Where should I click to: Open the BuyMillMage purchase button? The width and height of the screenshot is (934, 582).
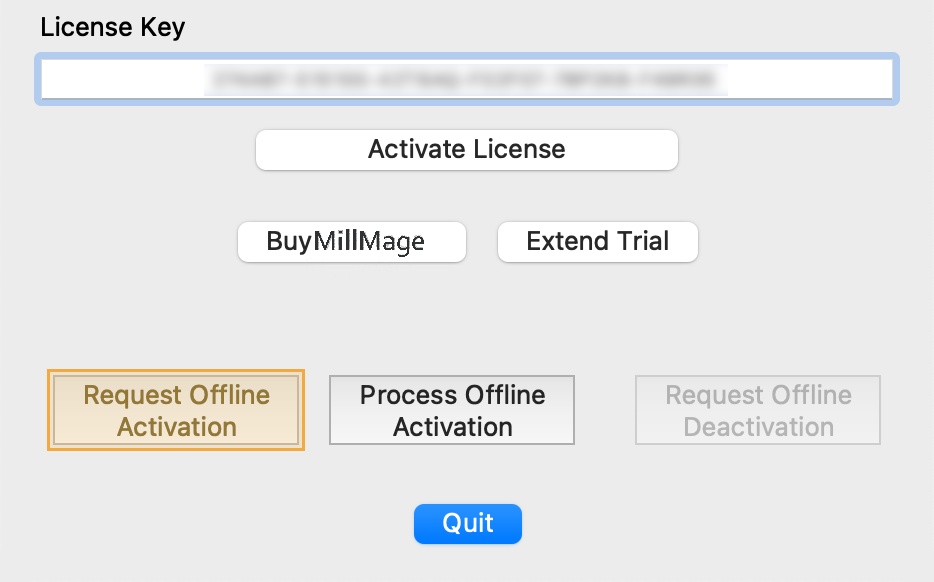(352, 242)
